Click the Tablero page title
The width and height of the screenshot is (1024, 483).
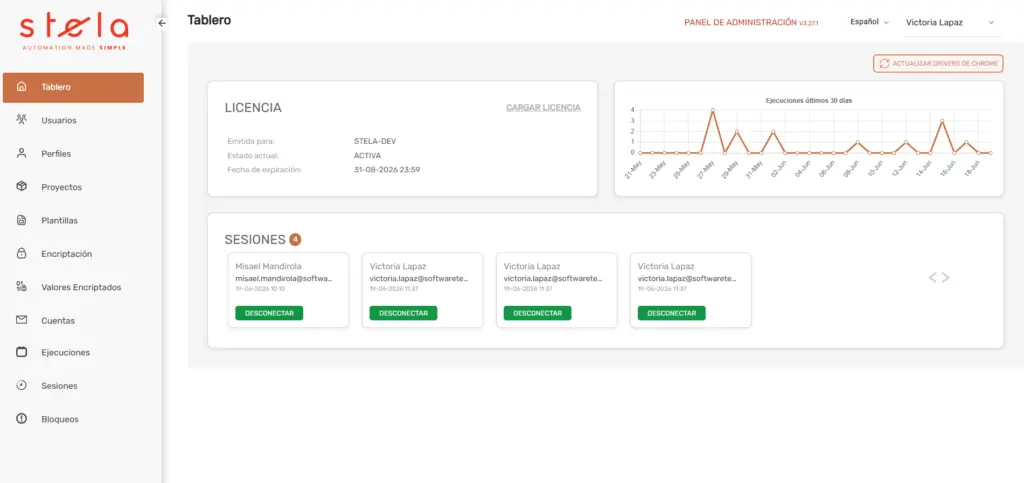click(x=209, y=20)
